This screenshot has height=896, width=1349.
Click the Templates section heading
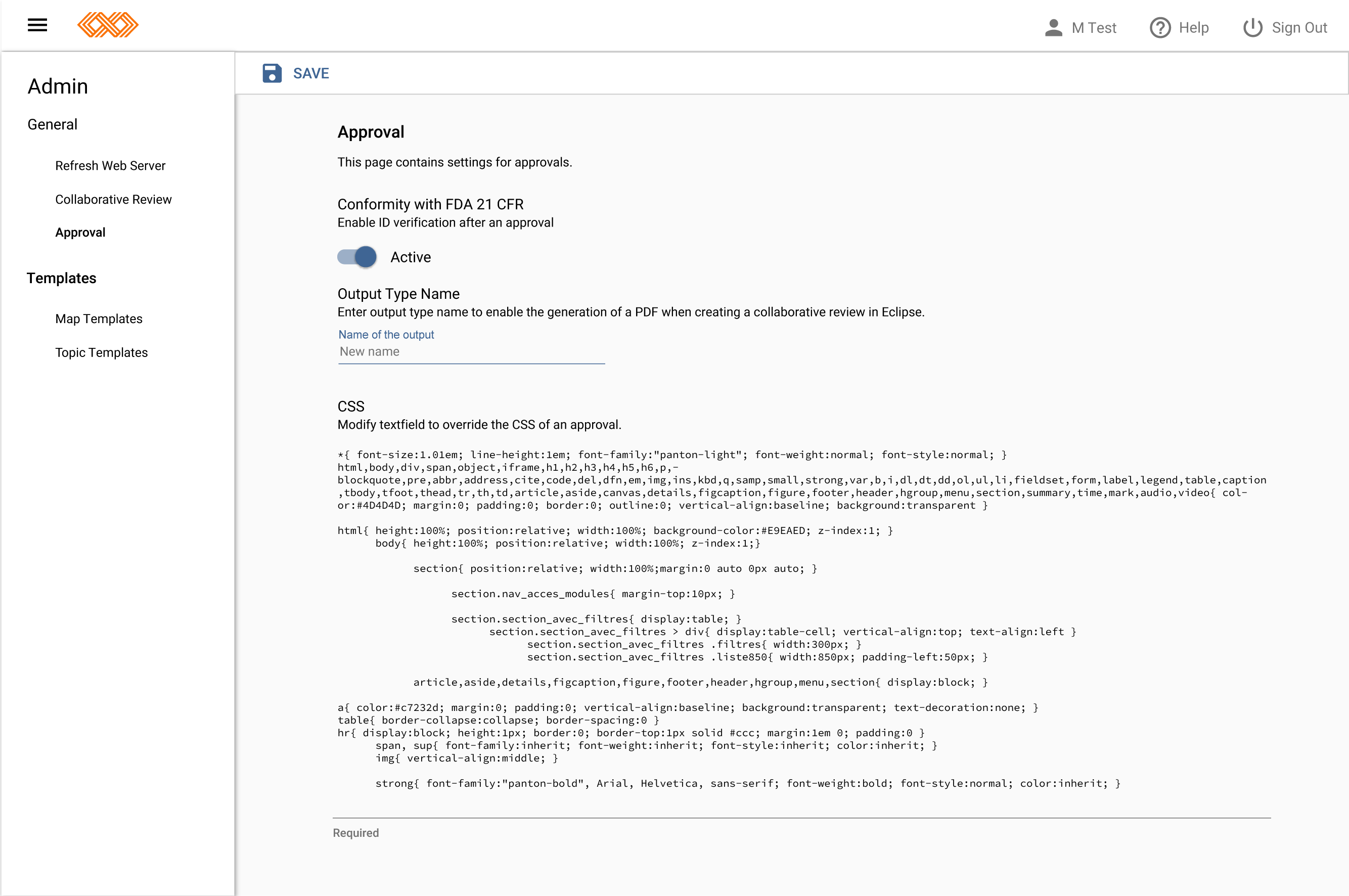coord(62,278)
